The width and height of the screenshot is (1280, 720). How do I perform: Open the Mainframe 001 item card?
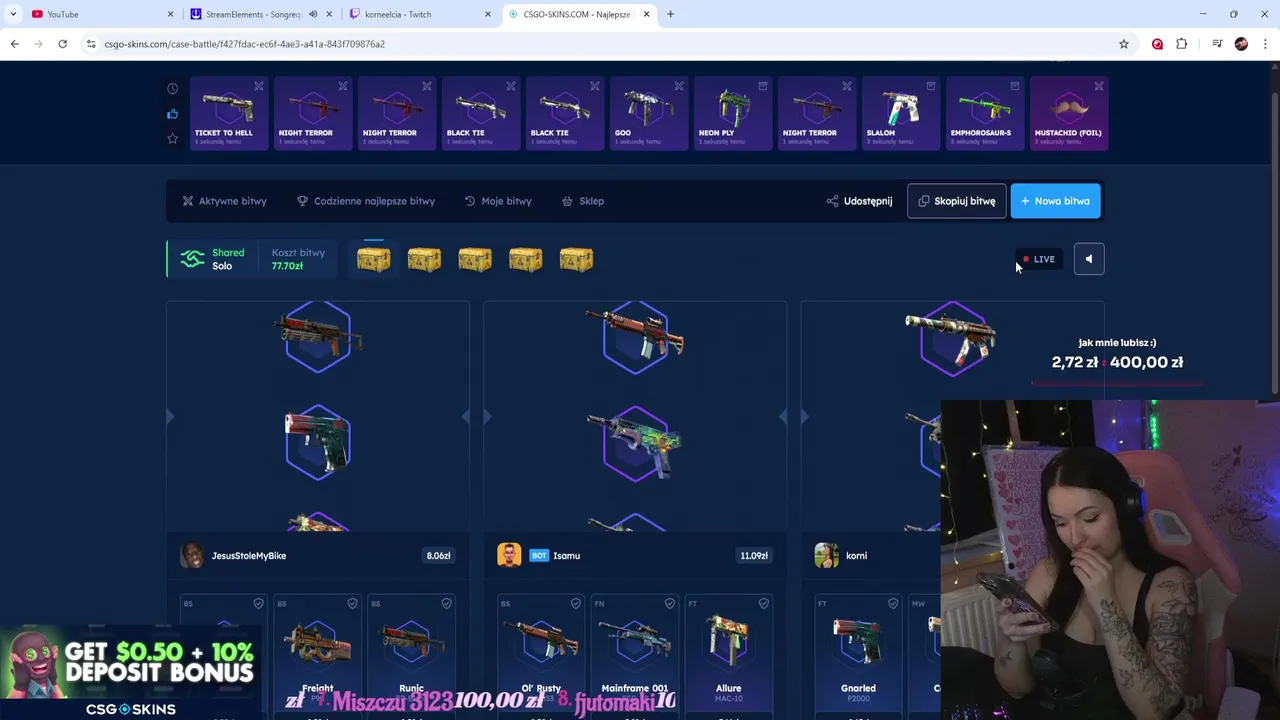[x=635, y=657]
